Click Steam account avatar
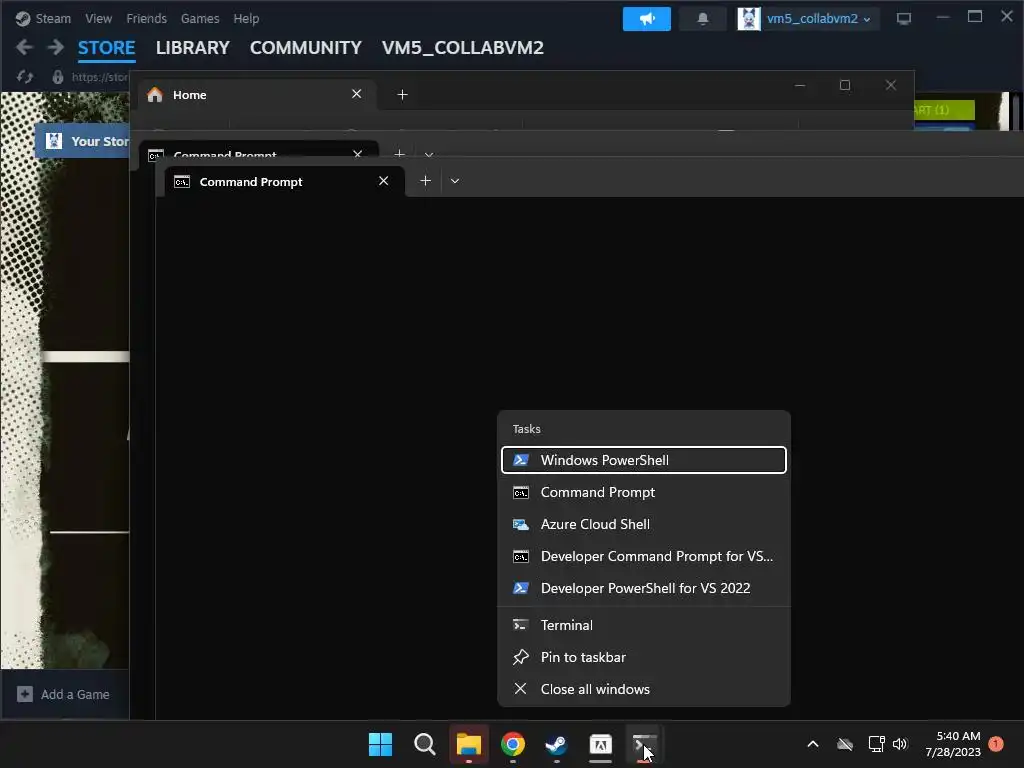1024x768 pixels. [x=748, y=18]
